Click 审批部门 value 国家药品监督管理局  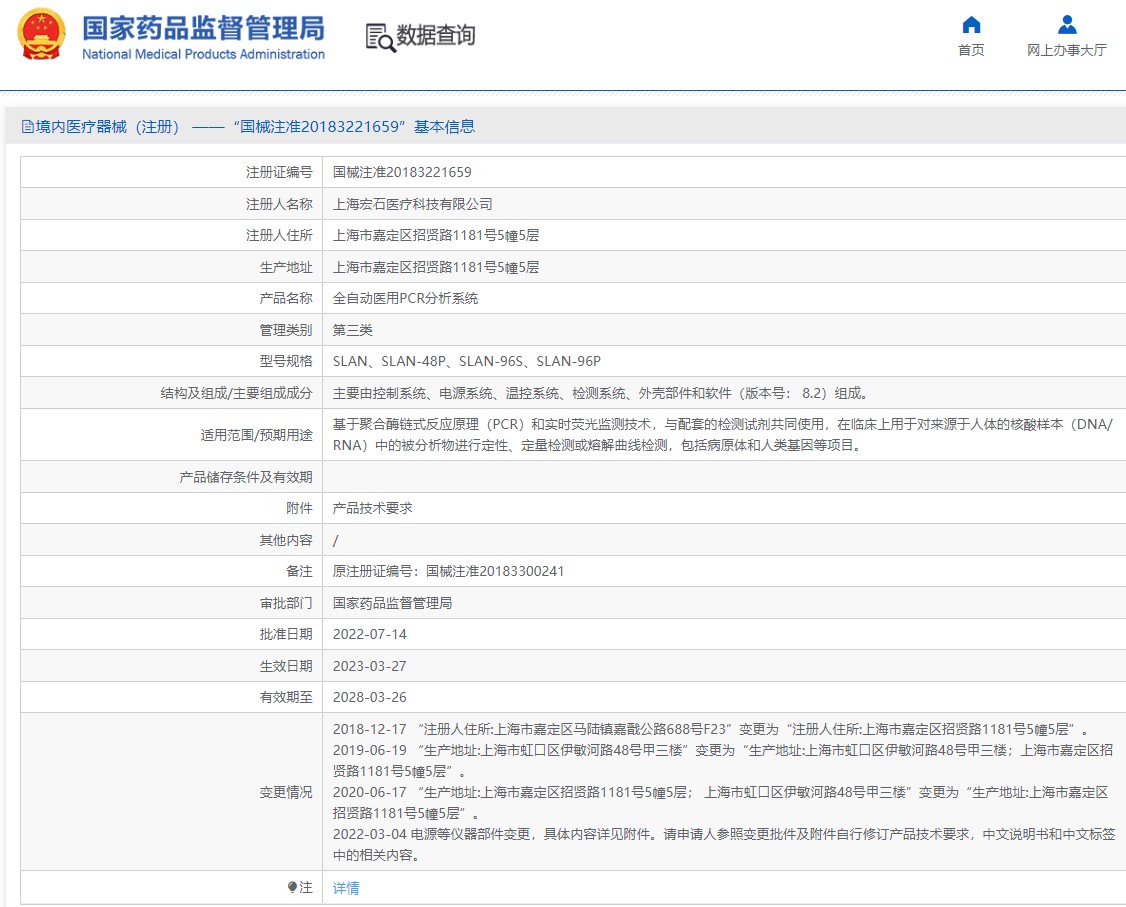[x=392, y=603]
